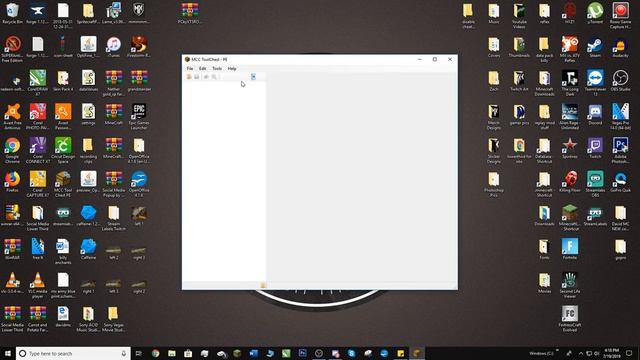Open the Steam desktop shortcut
Viewport: 640px width, 360px height.
coord(595,47)
